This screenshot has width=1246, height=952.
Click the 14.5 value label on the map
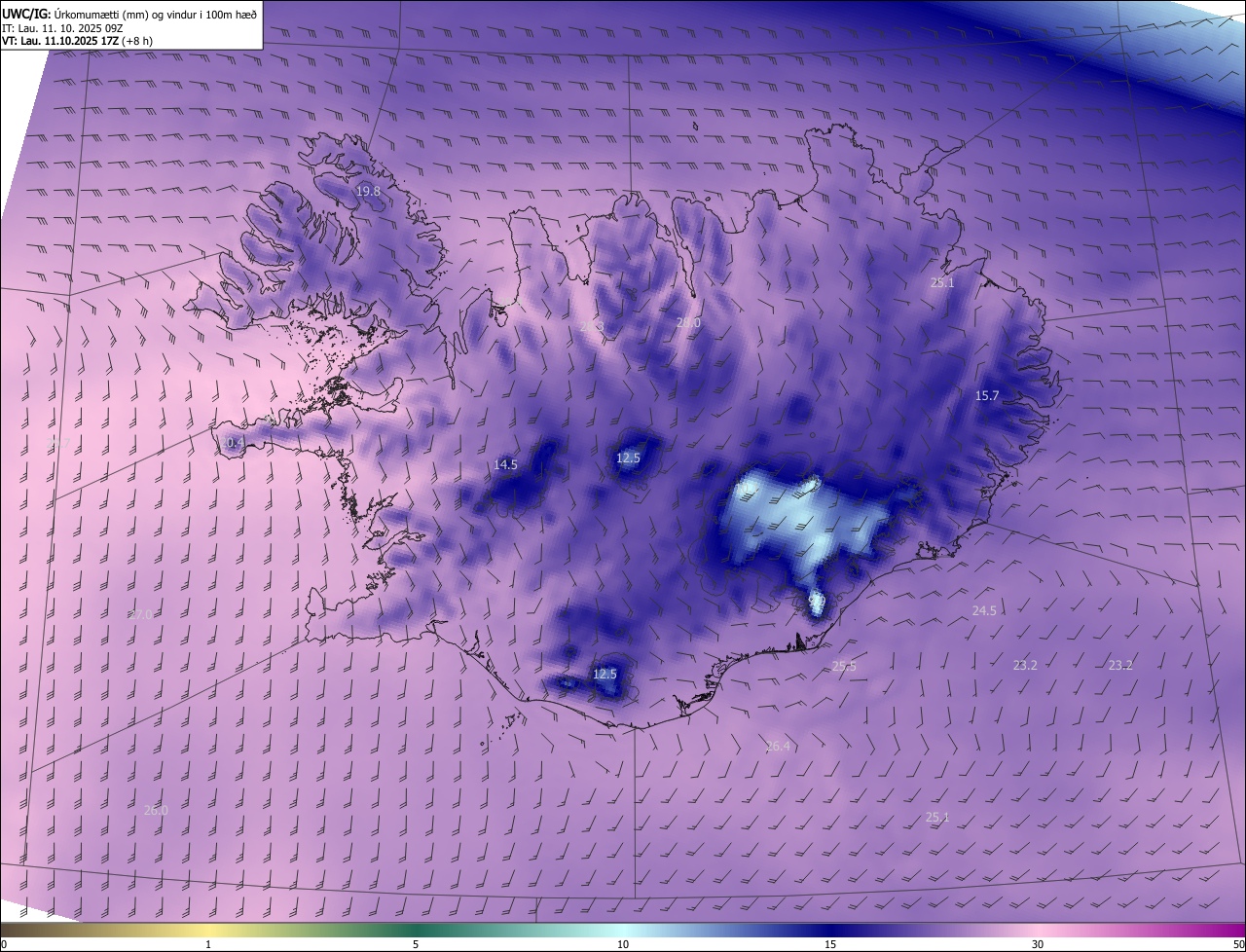(x=505, y=465)
